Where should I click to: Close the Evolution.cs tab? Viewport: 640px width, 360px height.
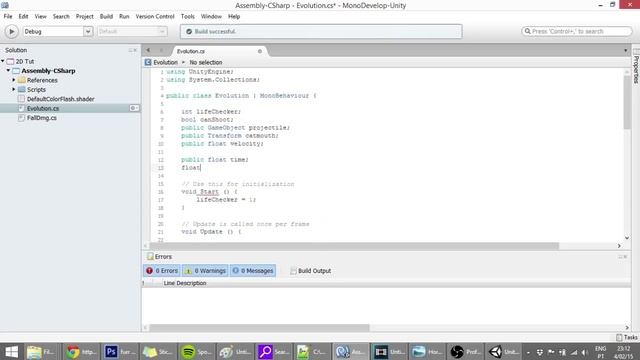260,51
